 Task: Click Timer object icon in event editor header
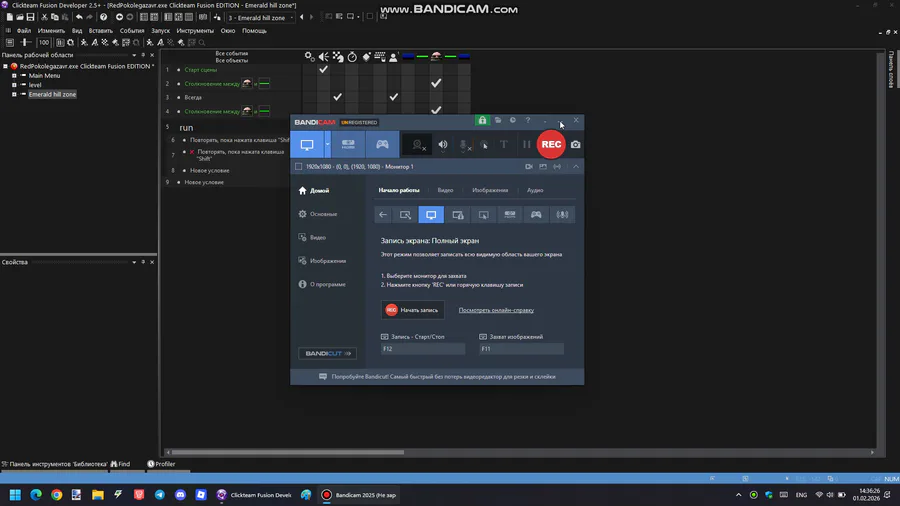pos(352,56)
